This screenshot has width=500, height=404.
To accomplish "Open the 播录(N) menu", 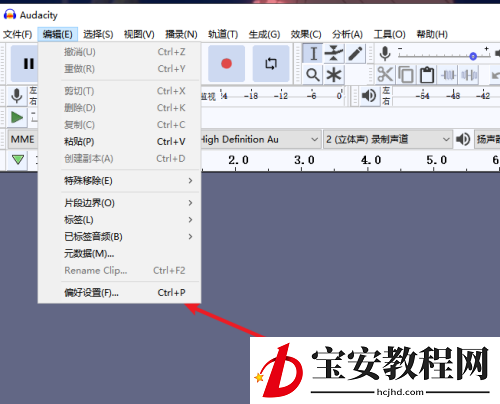I will pos(181,34).
